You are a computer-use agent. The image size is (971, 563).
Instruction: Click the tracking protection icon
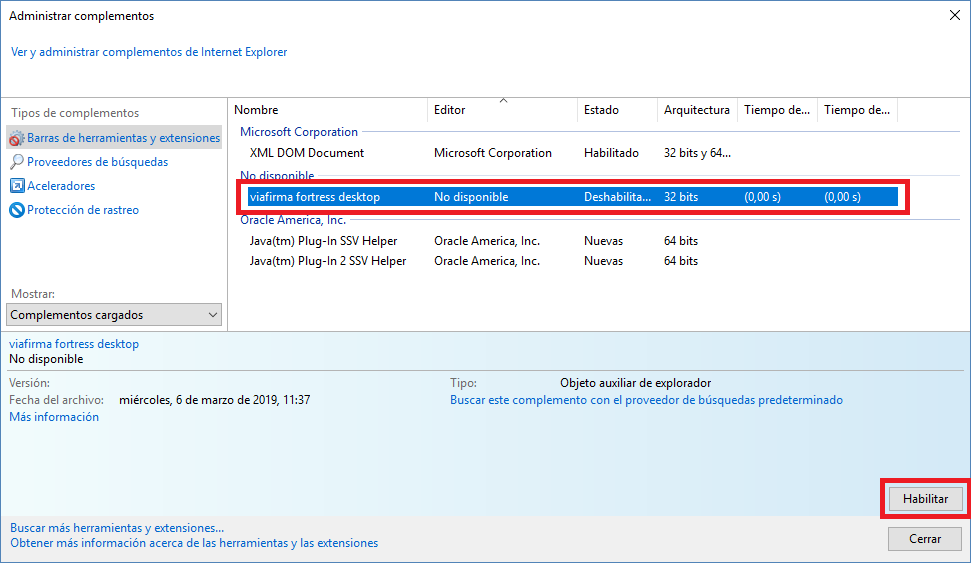click(17, 210)
